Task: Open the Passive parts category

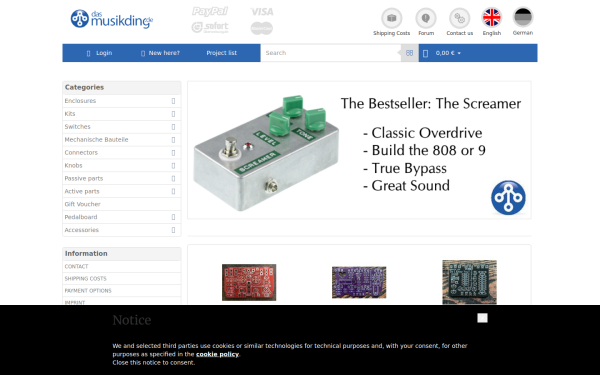Action: (x=84, y=178)
